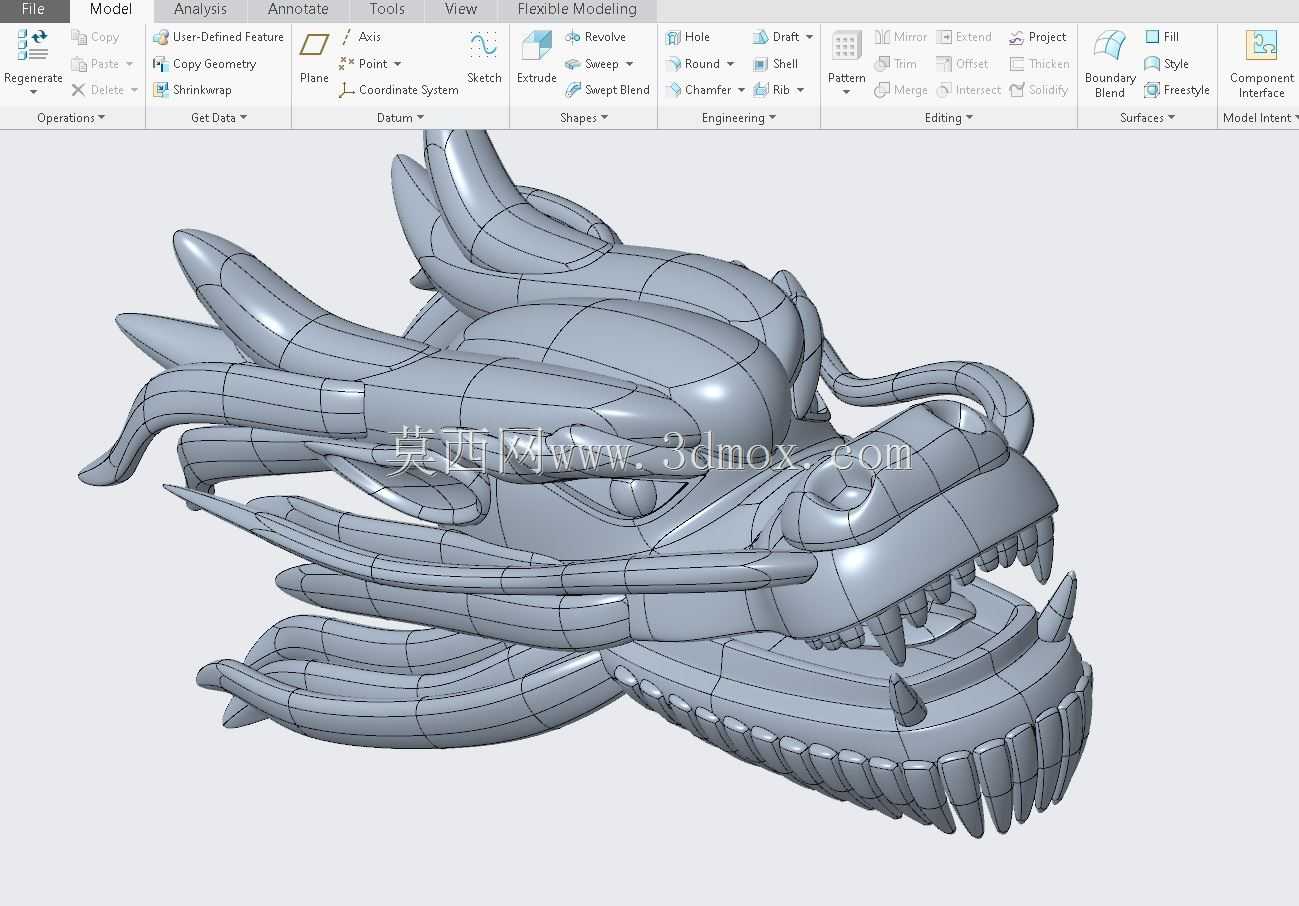Expand the Surfaces group overflow

[x=1148, y=118]
